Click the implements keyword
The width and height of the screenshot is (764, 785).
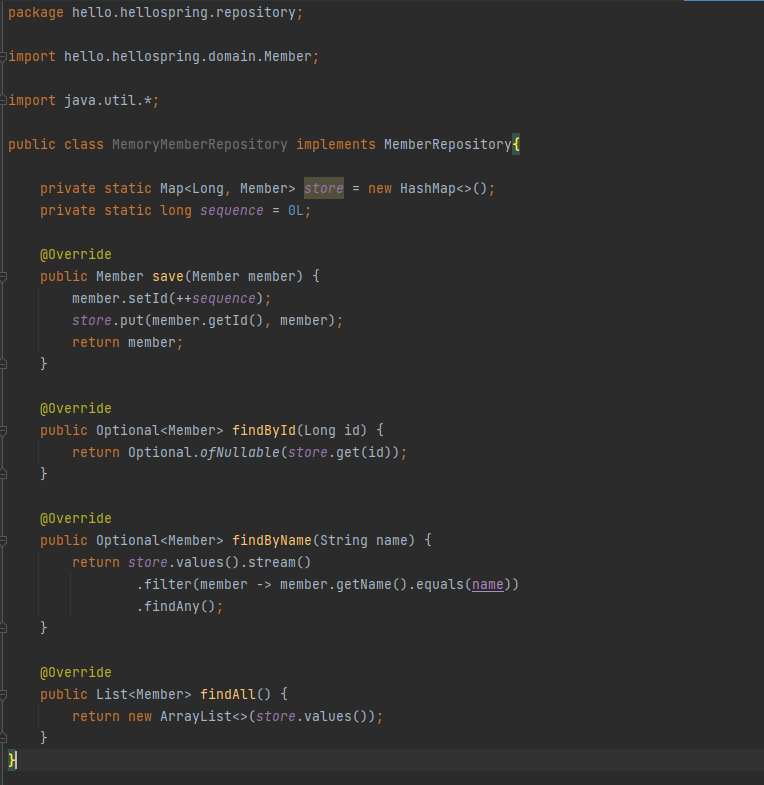(336, 145)
